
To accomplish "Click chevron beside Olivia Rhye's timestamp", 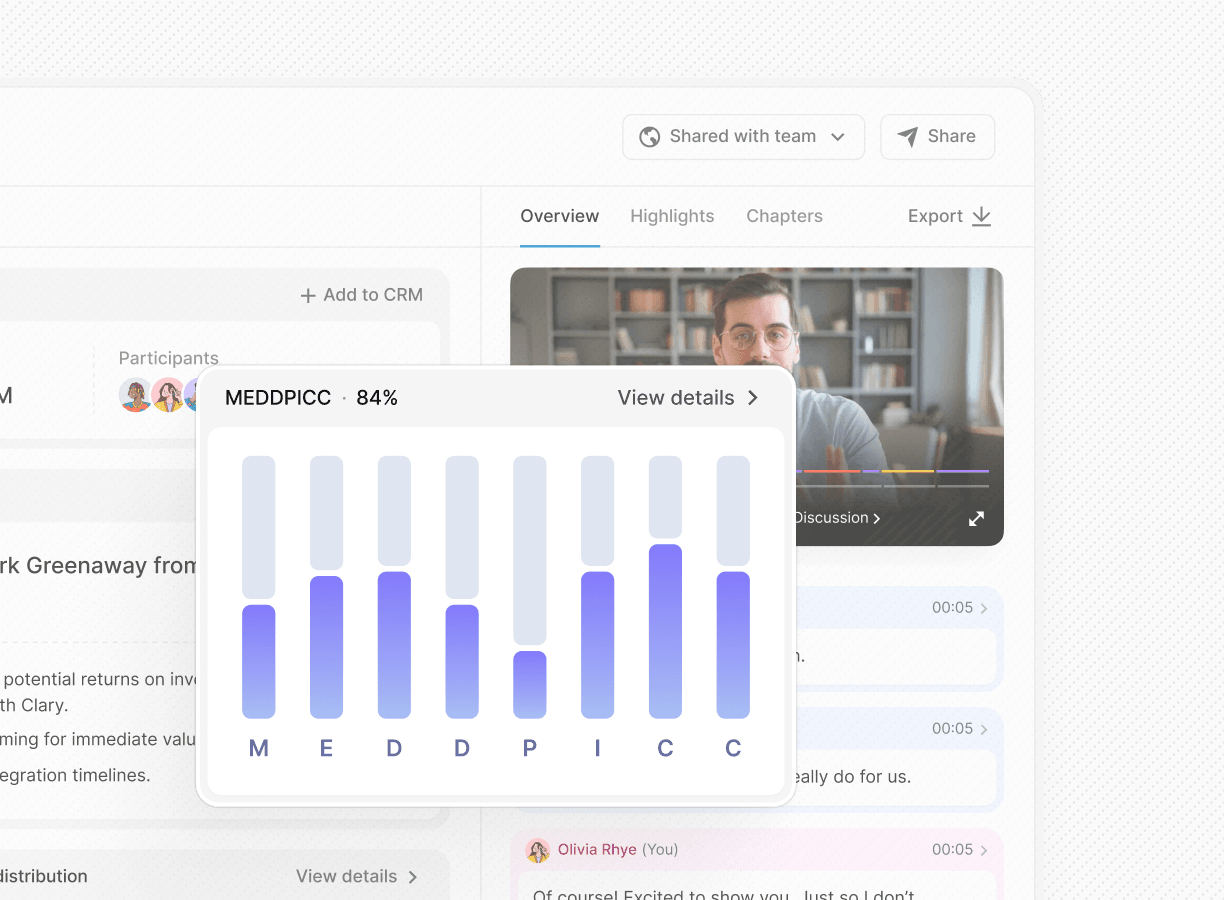I will [x=984, y=850].
